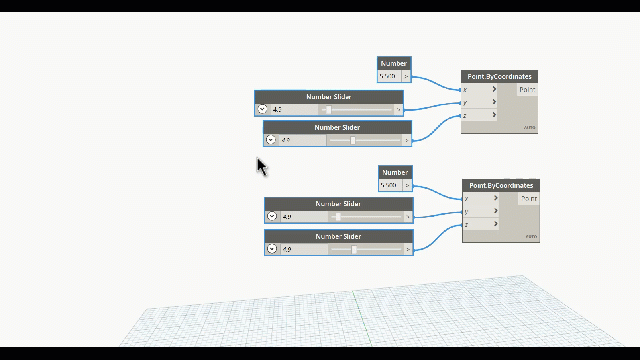Click output port of slider wired to upper y
Image resolution: width=640 pixels, height=360 pixels.
(398, 109)
